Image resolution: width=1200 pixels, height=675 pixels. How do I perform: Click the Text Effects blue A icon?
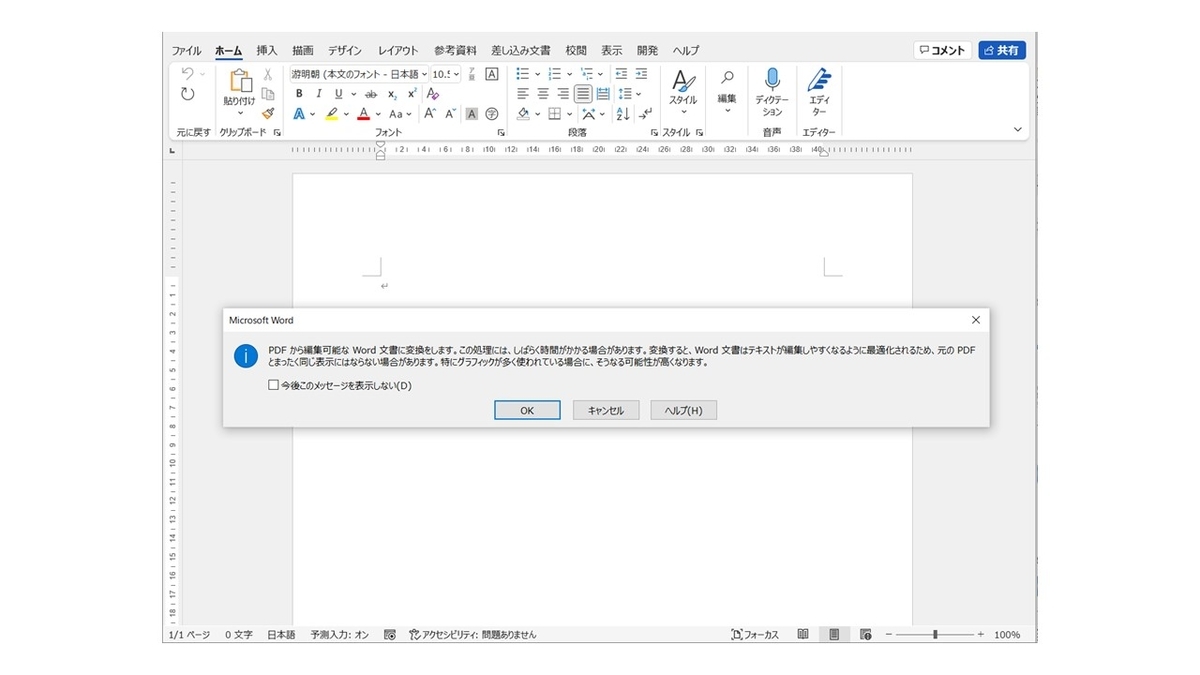(x=299, y=114)
